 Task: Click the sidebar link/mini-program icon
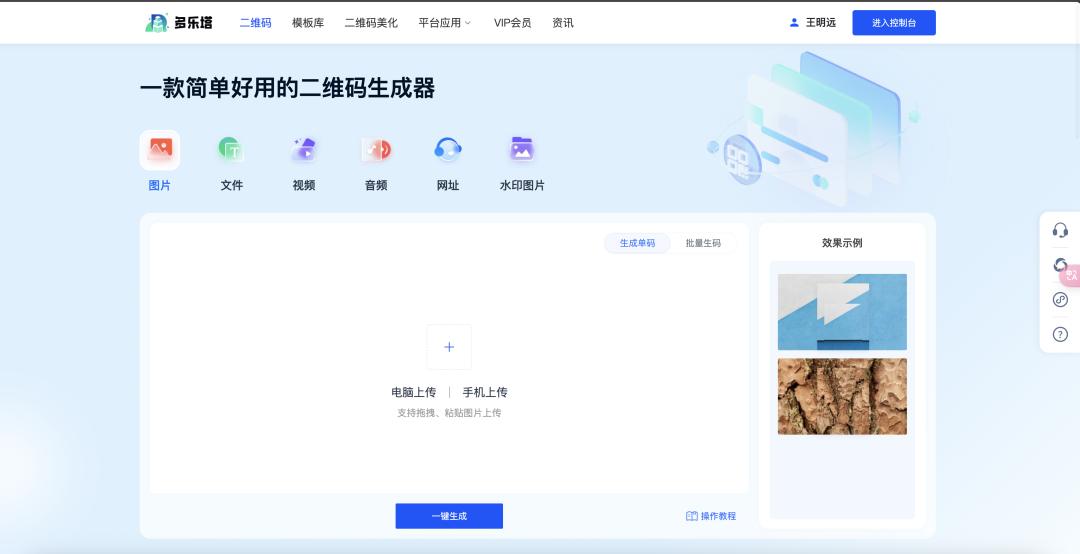pos(1060,300)
